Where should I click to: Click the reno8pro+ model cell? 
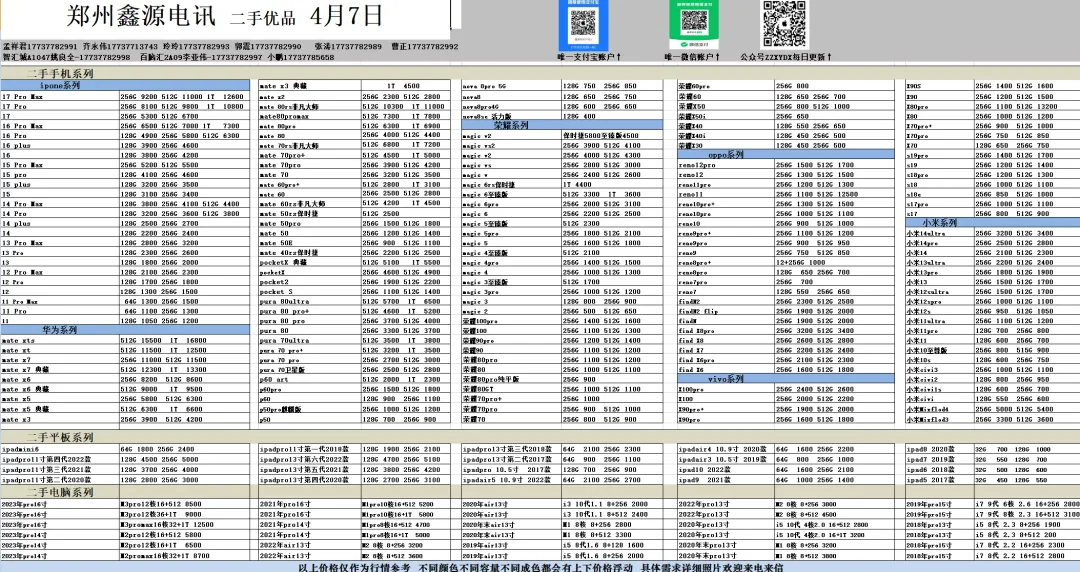coord(726,263)
